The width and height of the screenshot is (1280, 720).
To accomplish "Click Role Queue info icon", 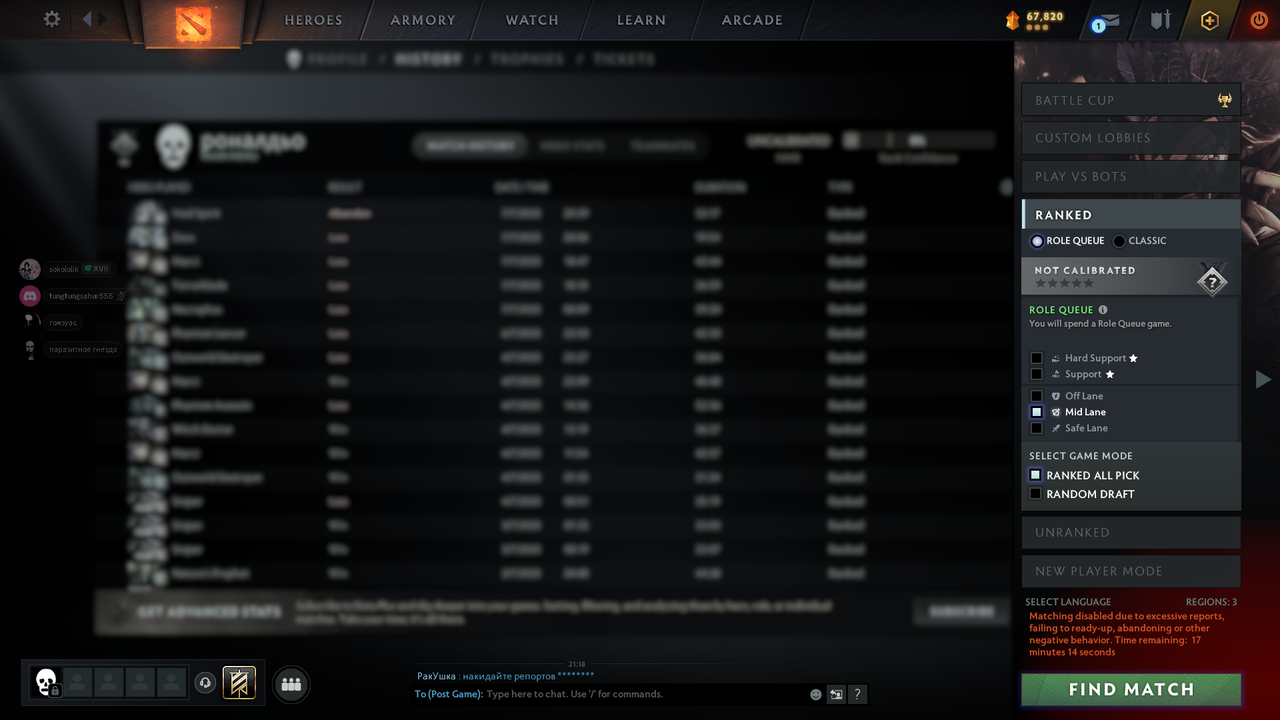I will [1103, 310].
